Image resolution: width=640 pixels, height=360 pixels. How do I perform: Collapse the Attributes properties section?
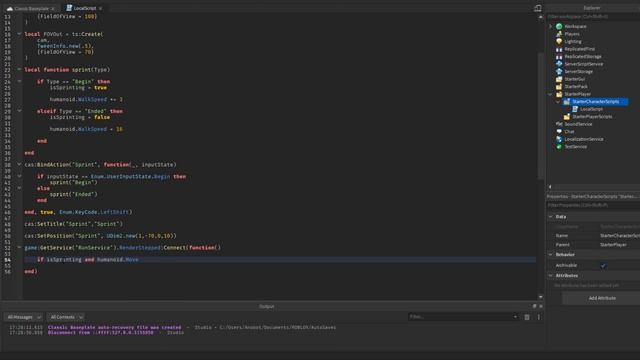point(551,276)
